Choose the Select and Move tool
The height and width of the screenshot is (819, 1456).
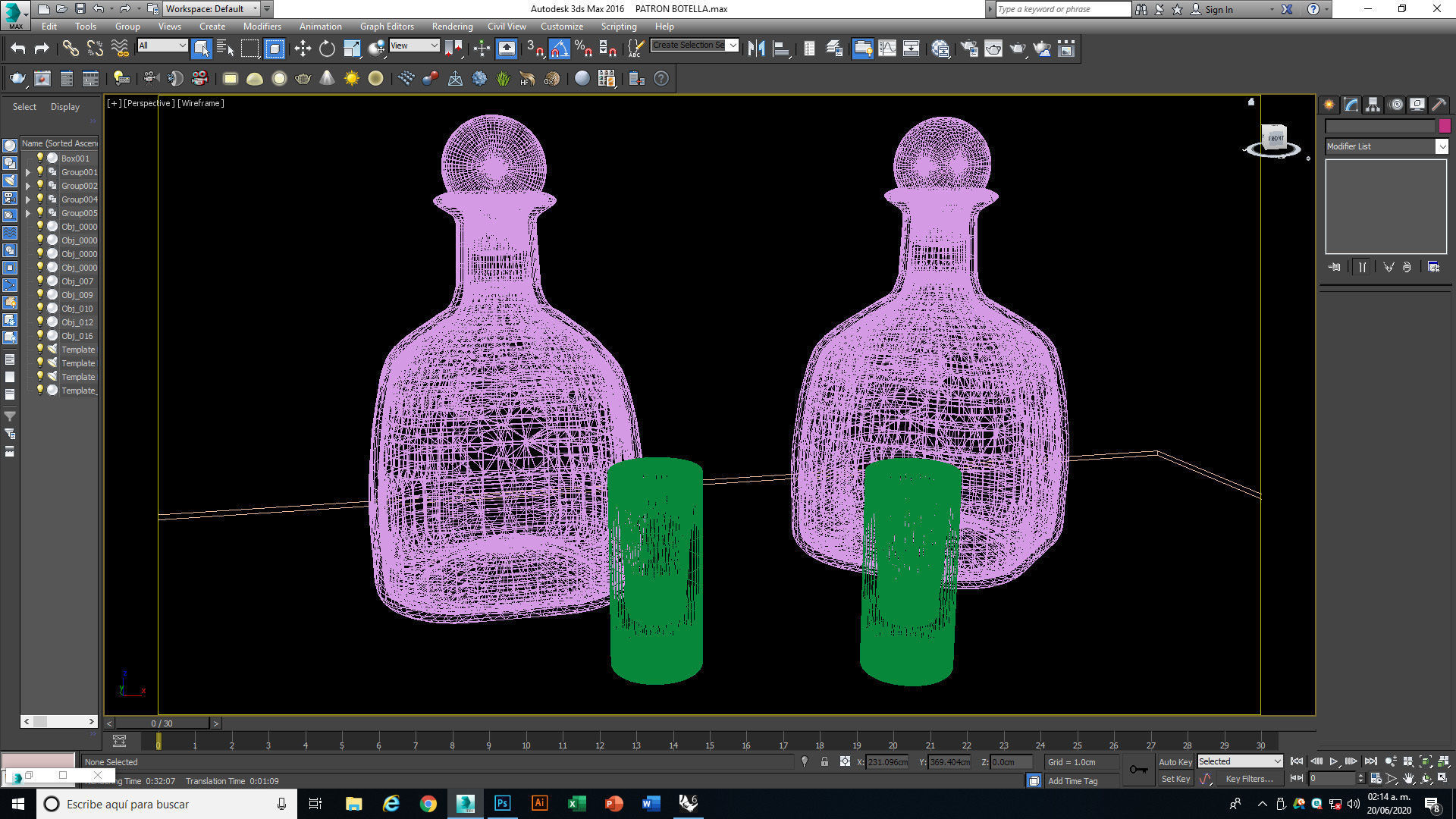(x=303, y=49)
